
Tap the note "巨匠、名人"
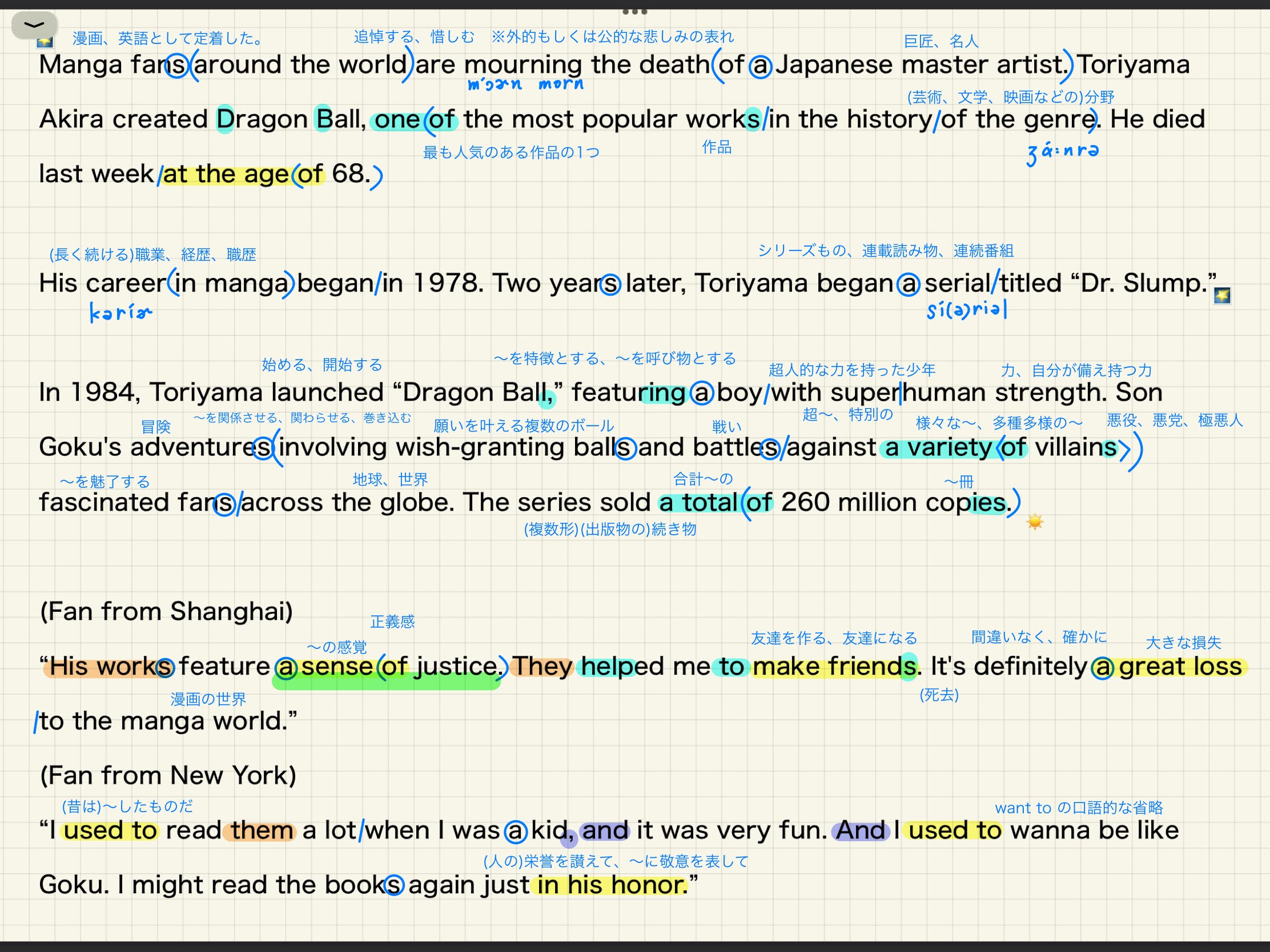click(941, 41)
